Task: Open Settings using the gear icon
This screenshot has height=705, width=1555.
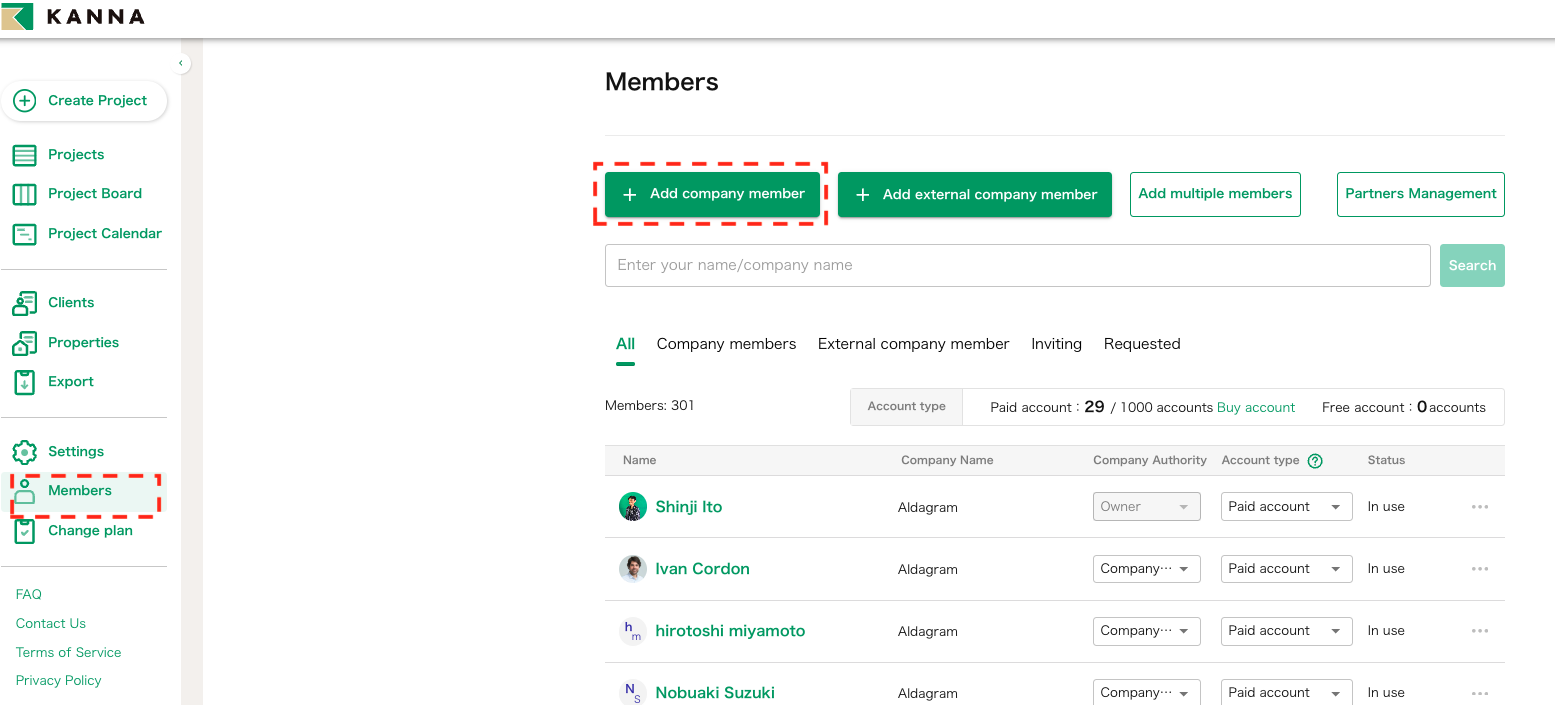Action: (24, 452)
